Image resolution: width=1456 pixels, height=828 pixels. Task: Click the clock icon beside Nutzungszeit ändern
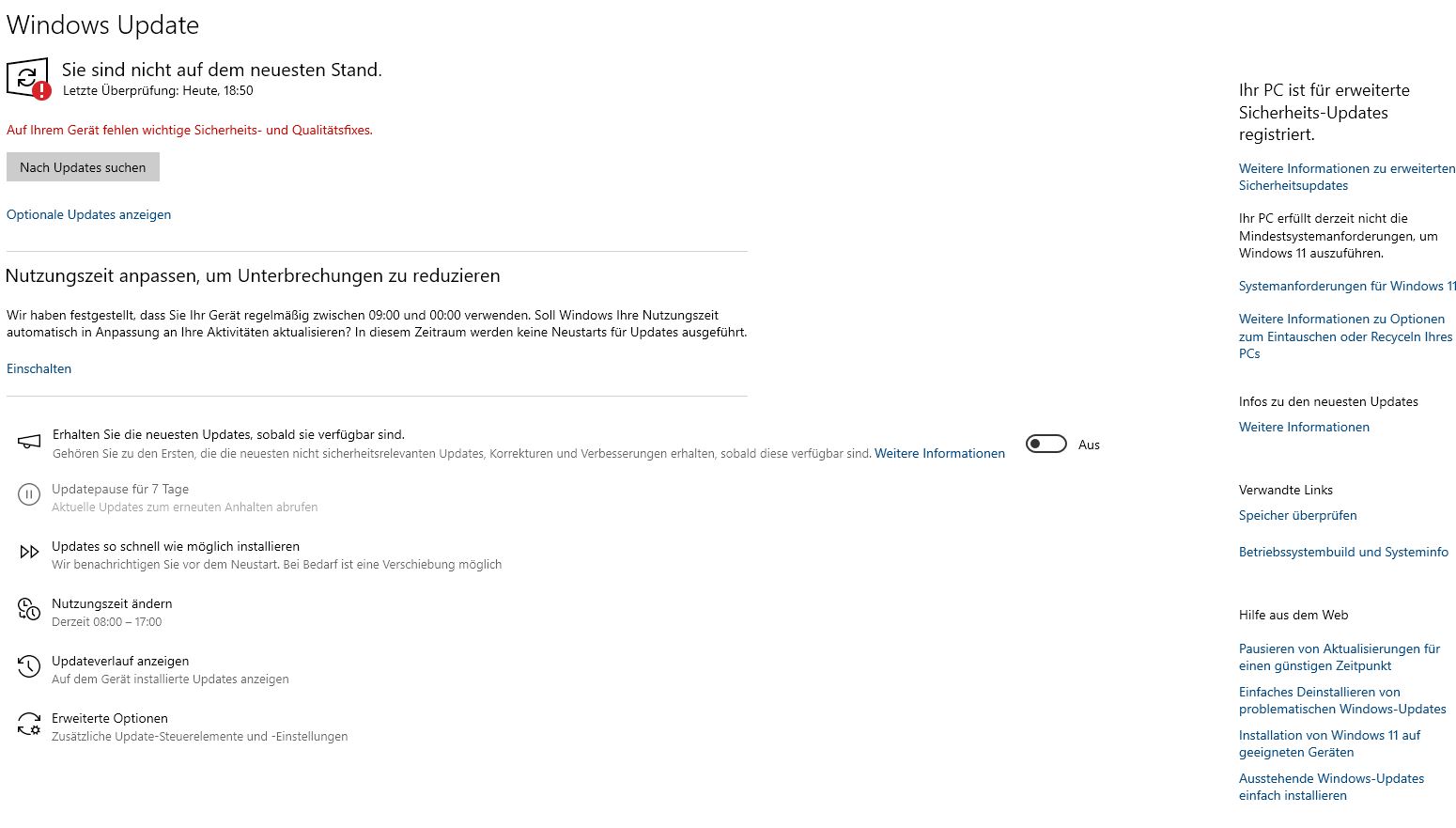point(29,610)
